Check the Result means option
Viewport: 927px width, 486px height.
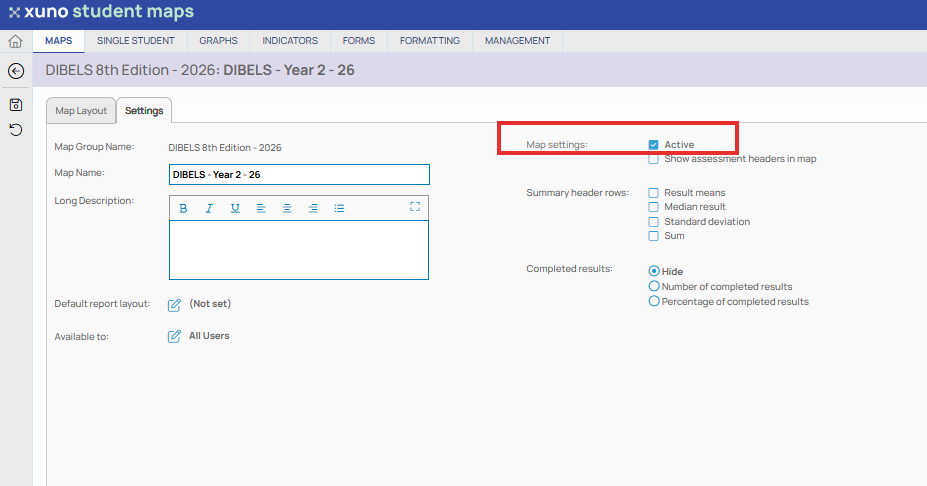pyautogui.click(x=653, y=193)
